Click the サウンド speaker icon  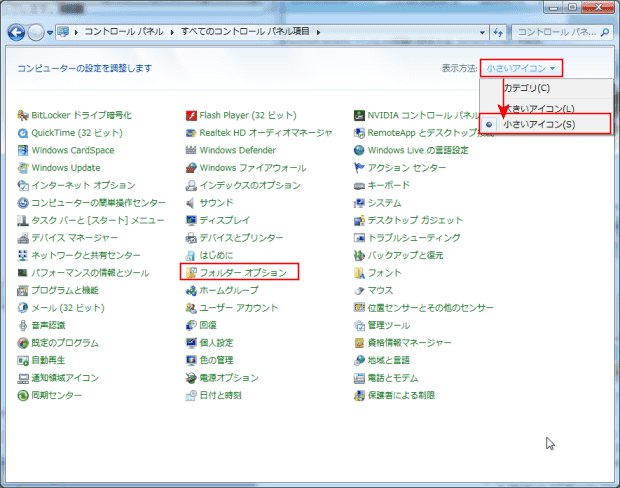tap(191, 203)
